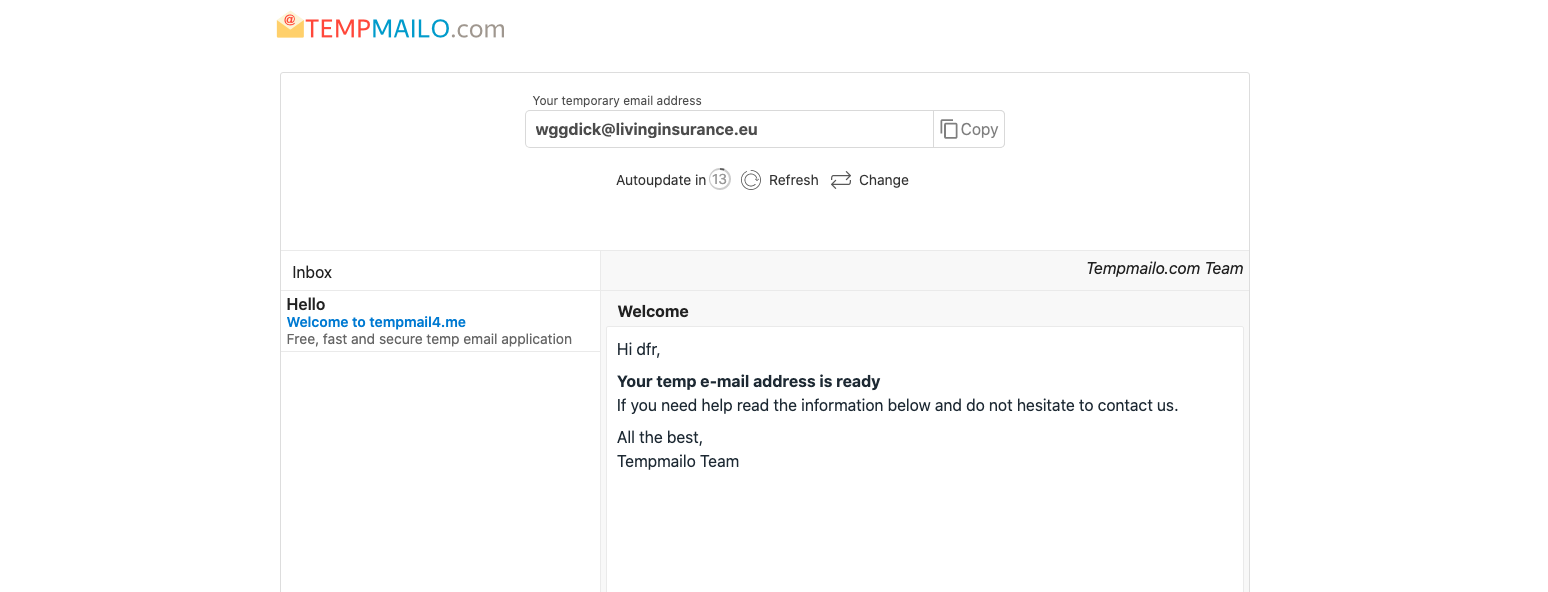Click 'Your temp e-mail address is ready' text
The image size is (1548, 592).
(x=749, y=381)
